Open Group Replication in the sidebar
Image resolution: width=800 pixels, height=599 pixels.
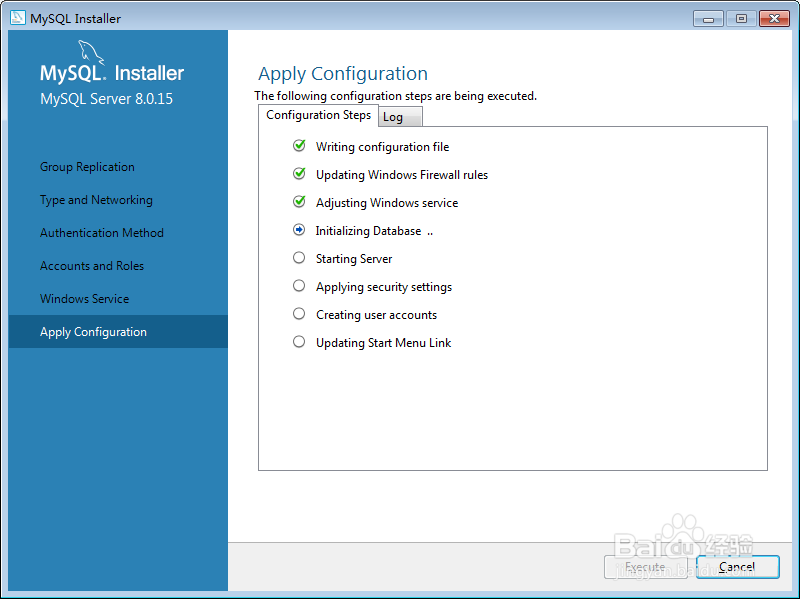point(87,167)
